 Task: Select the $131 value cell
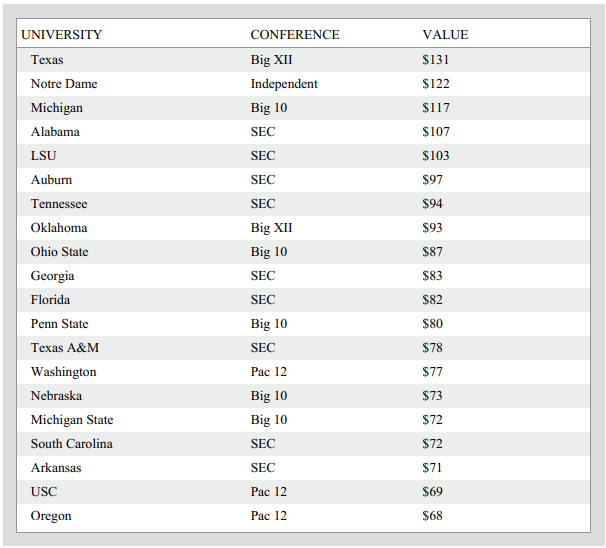click(x=436, y=60)
